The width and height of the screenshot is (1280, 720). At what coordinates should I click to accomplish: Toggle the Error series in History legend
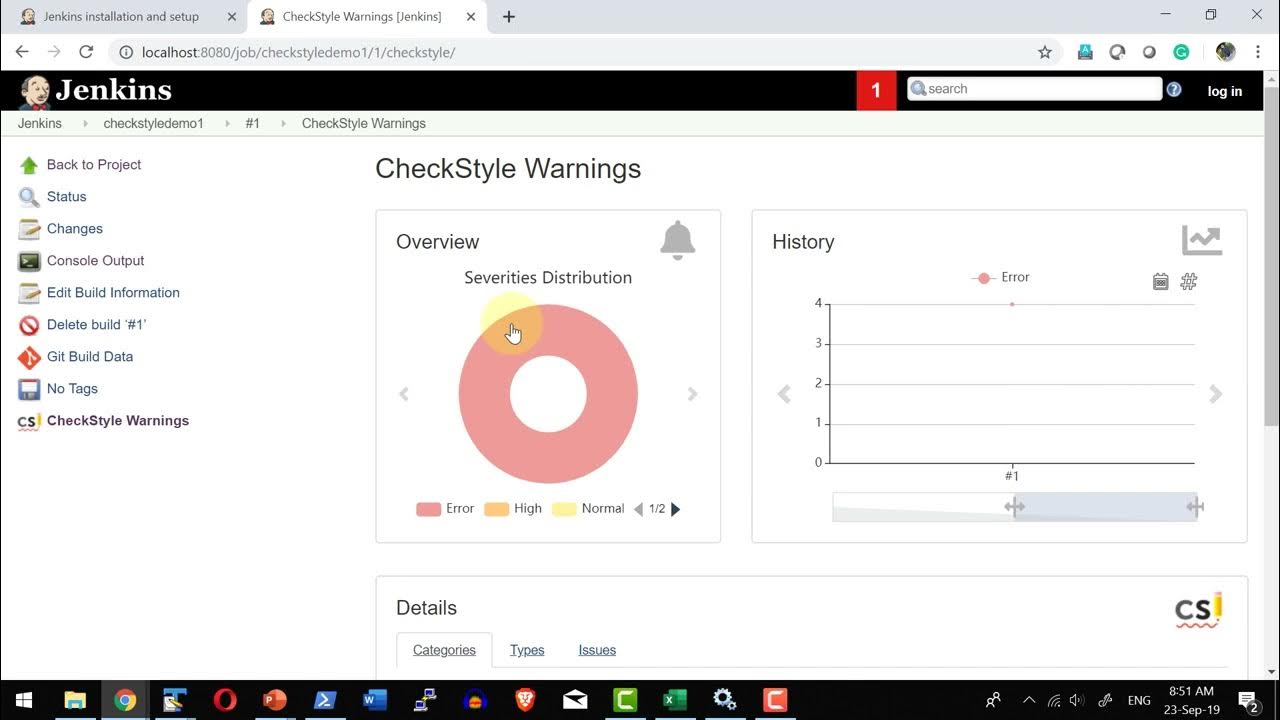(x=1000, y=278)
